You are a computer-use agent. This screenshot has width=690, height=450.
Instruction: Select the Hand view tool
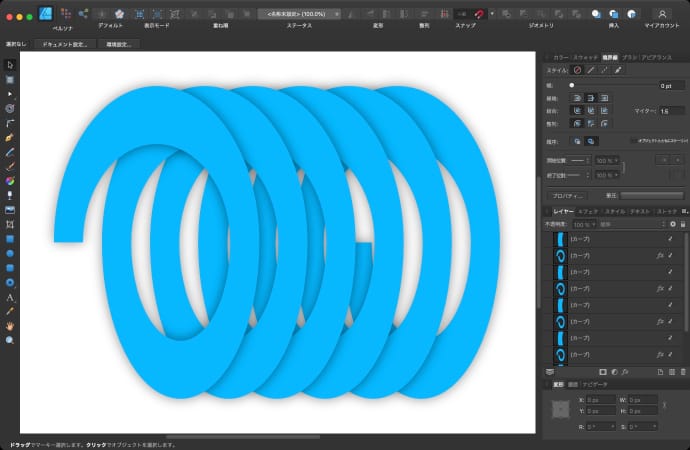coord(10,326)
